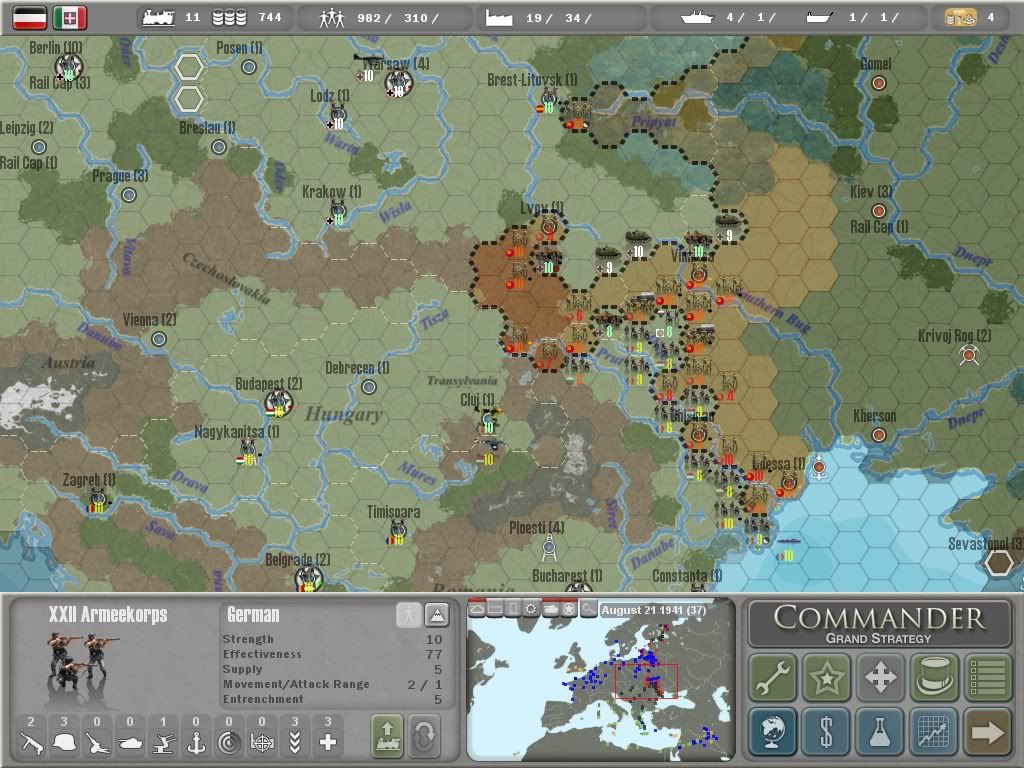The height and width of the screenshot is (768, 1024).
Task: Click the artillery cannon stat icon
Action: 97,743
